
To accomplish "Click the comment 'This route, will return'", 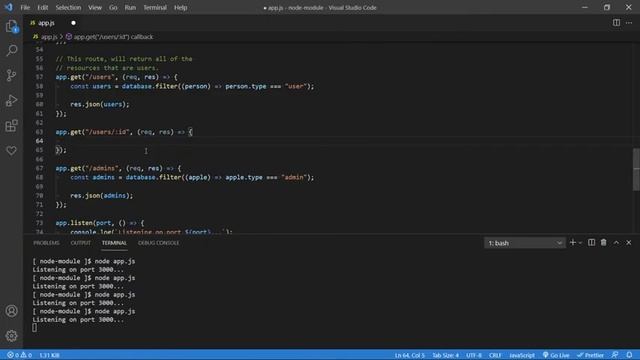I will (x=124, y=59).
